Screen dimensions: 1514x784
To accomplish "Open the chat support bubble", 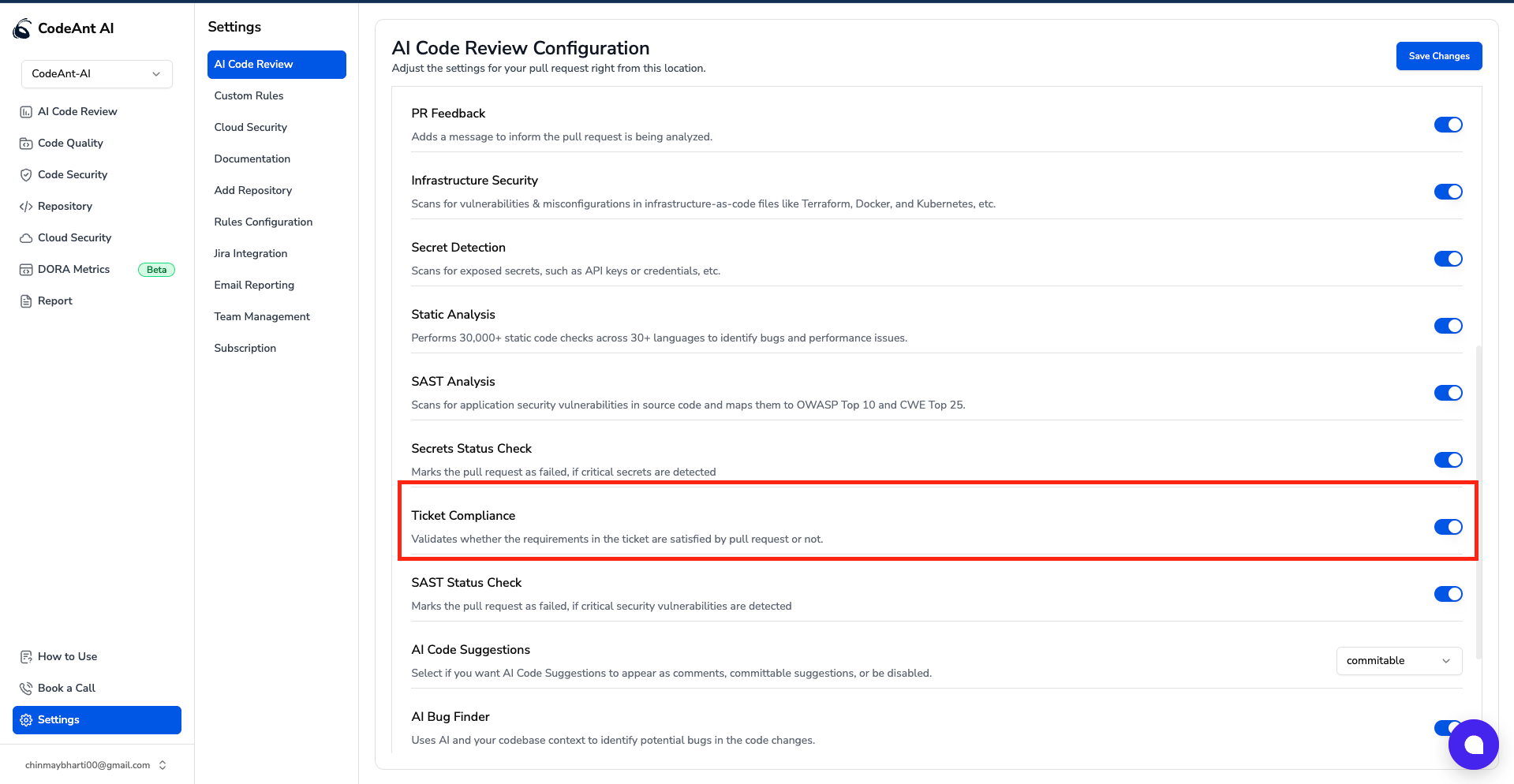I will click(1473, 745).
